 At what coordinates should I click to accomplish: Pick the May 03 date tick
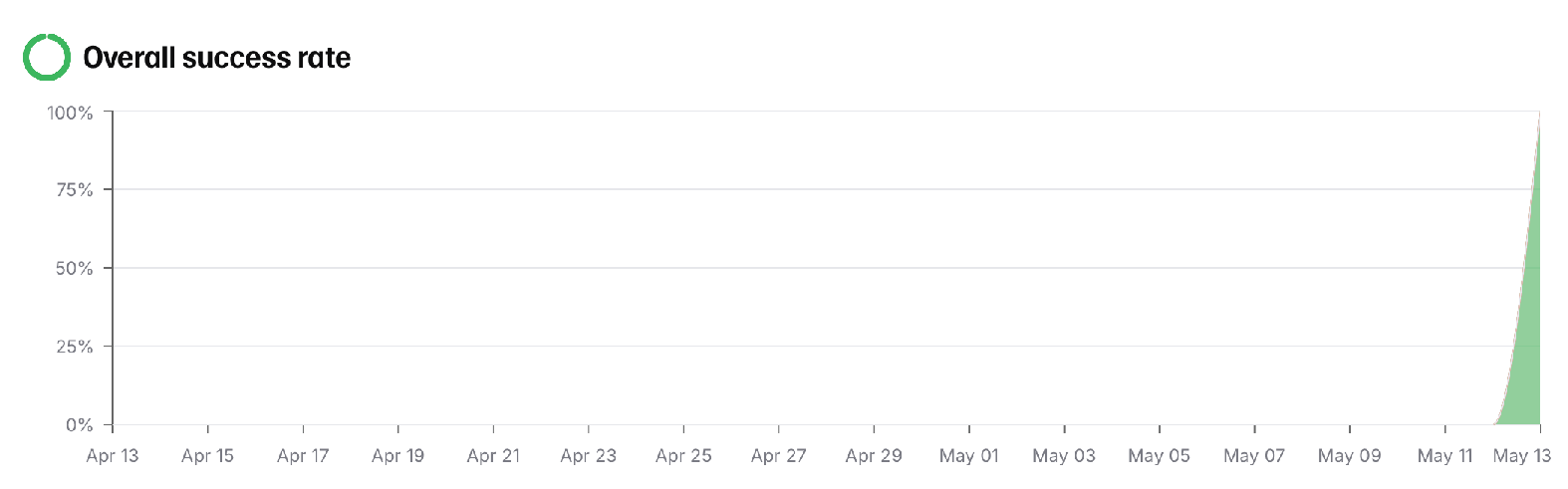coord(1064,456)
